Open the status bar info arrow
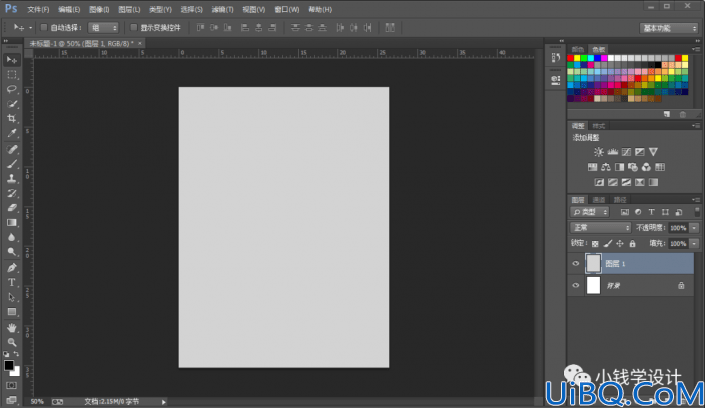Image resolution: width=705 pixels, height=408 pixels. (x=164, y=402)
